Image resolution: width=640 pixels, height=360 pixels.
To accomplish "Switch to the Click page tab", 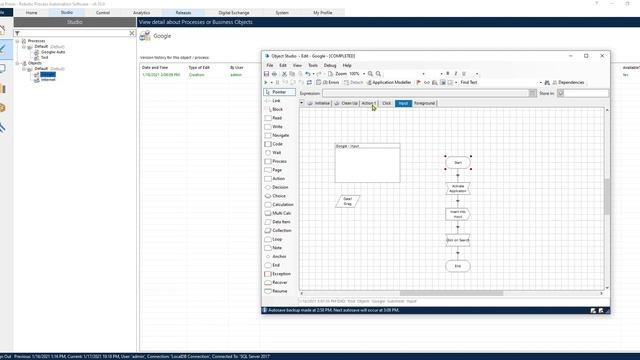I will 387,103.
